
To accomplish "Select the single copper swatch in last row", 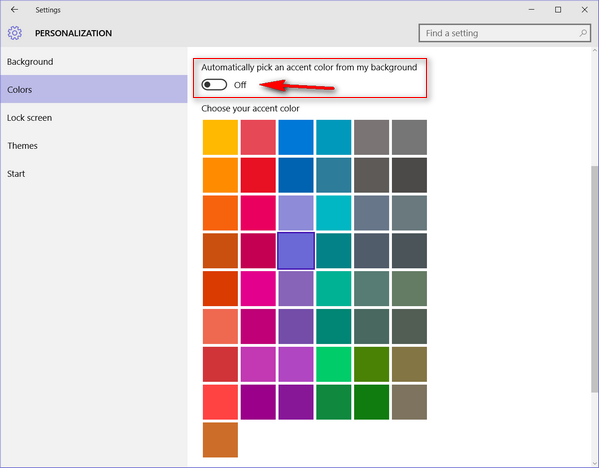I will [220, 440].
